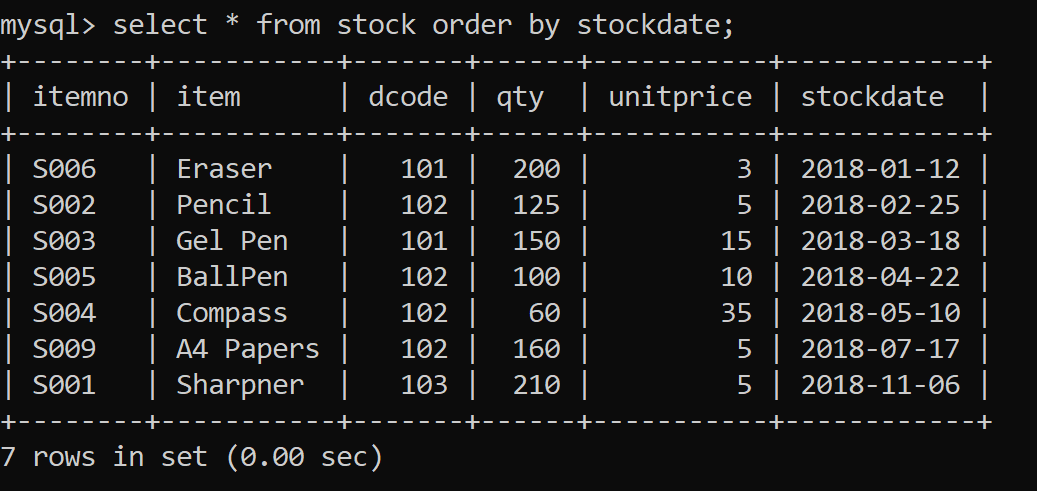Click the 'Sharpner' item name

(240, 385)
